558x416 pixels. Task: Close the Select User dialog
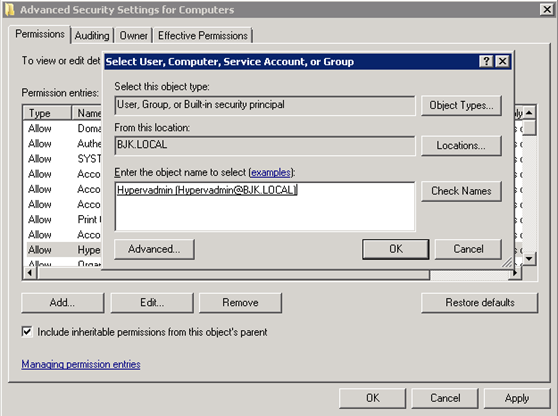502,62
